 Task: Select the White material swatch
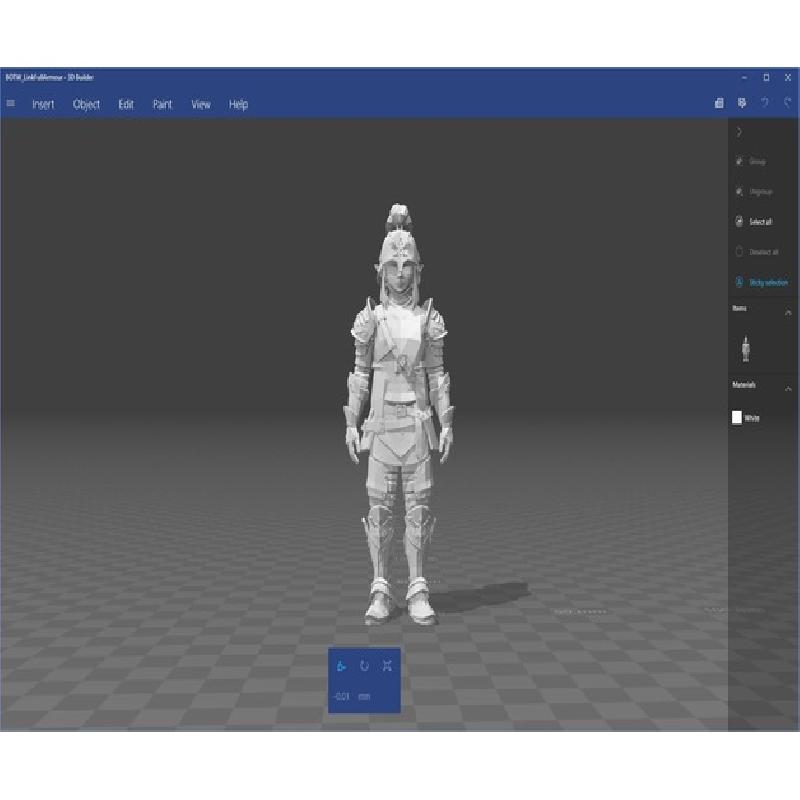coord(737,418)
